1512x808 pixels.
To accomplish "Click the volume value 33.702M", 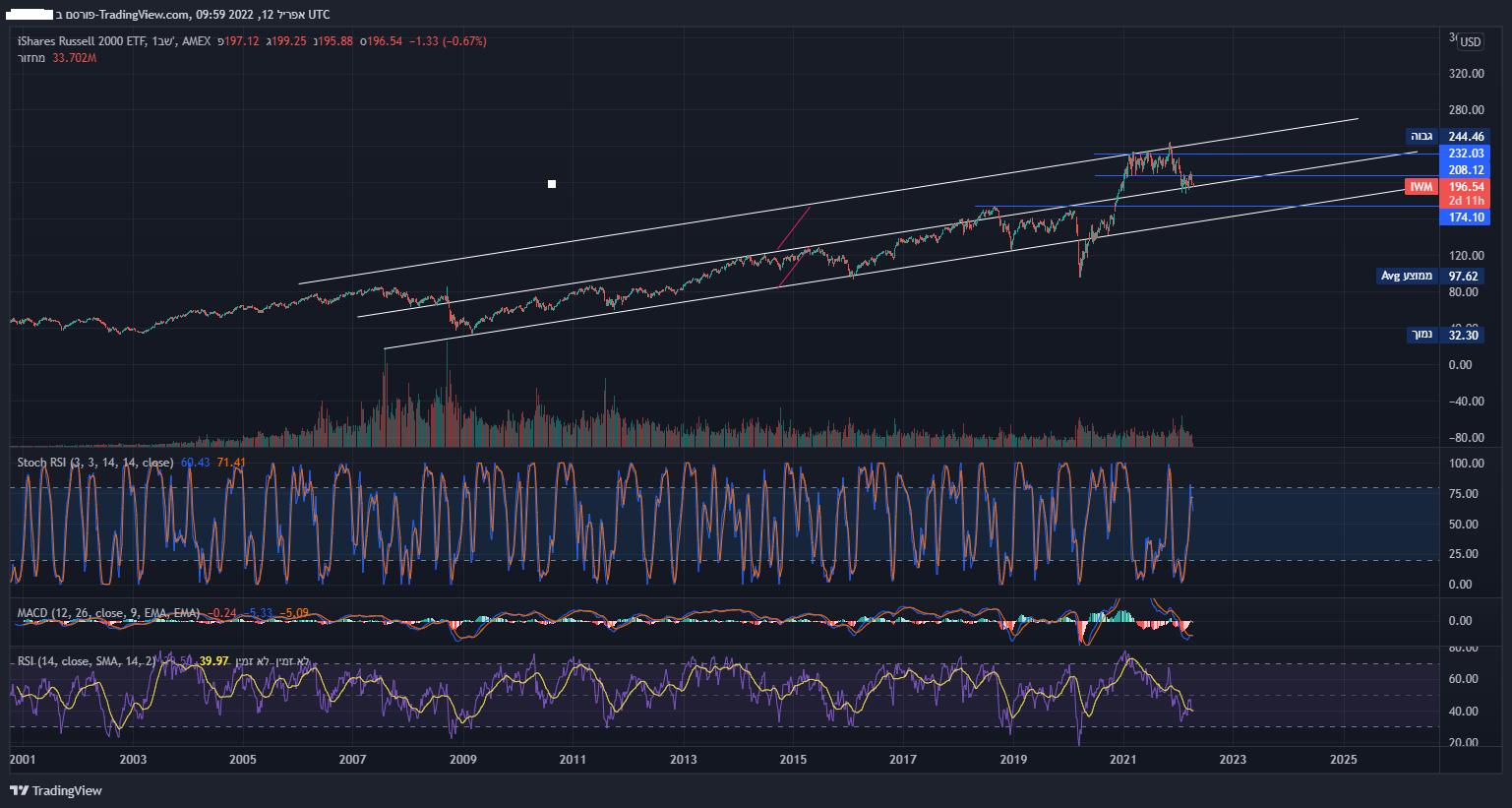I will pyautogui.click(x=74, y=58).
